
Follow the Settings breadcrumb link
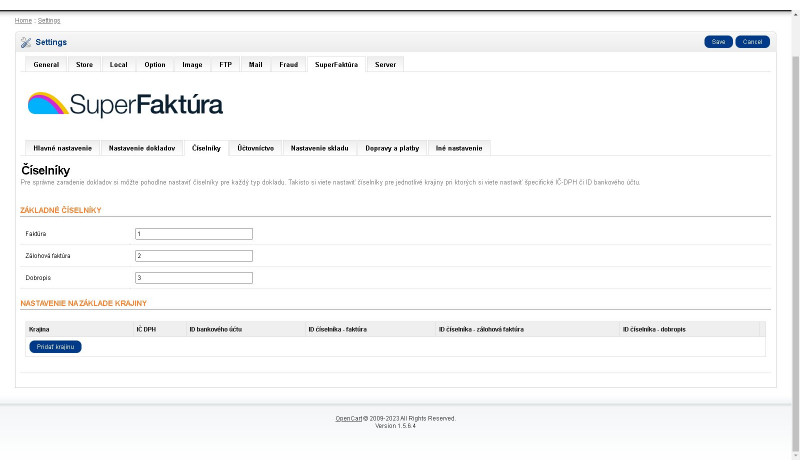coord(49,21)
